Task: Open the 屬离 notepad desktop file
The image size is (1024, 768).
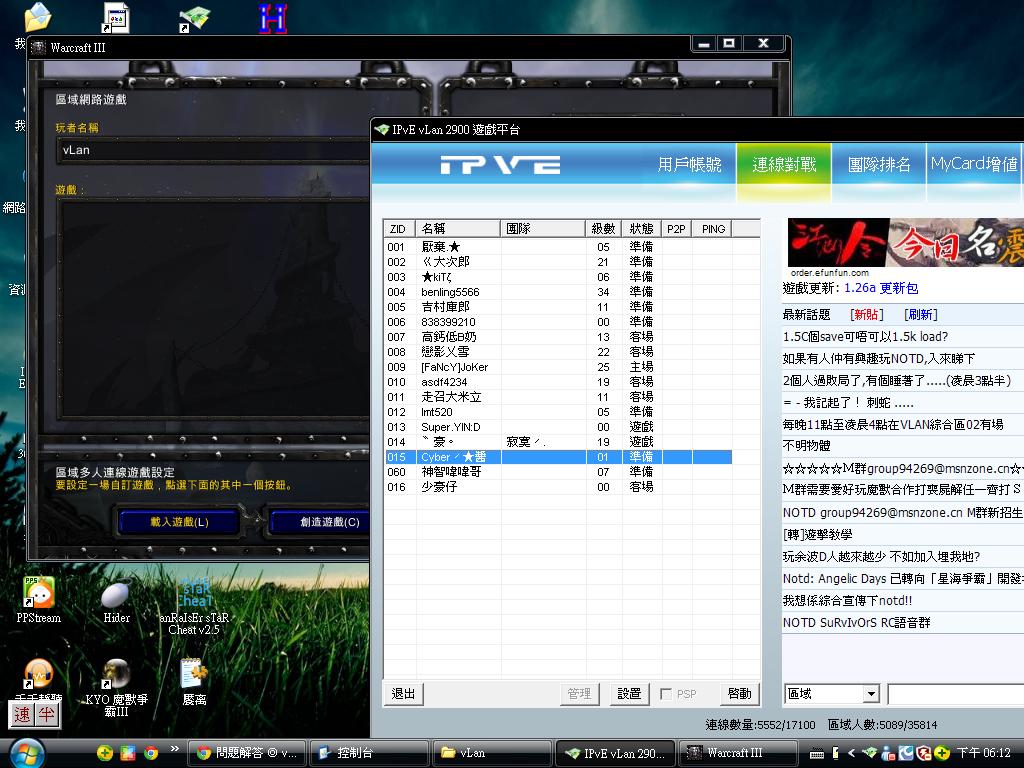Action: pos(195,681)
